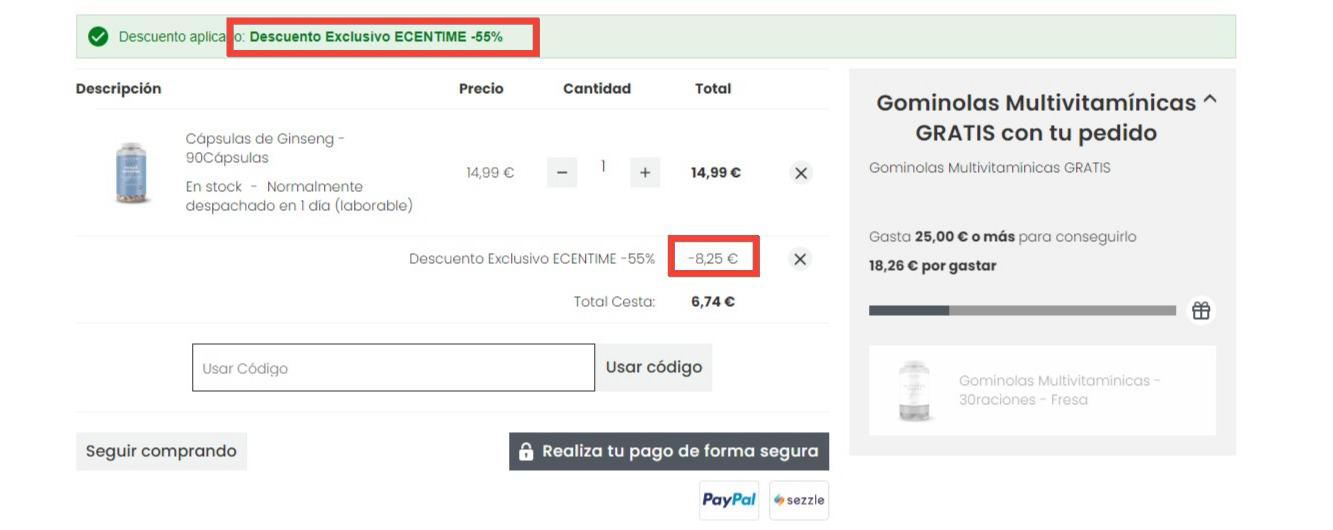The height and width of the screenshot is (530, 1333).
Task: Click the Precio column header
Action: (x=481, y=88)
